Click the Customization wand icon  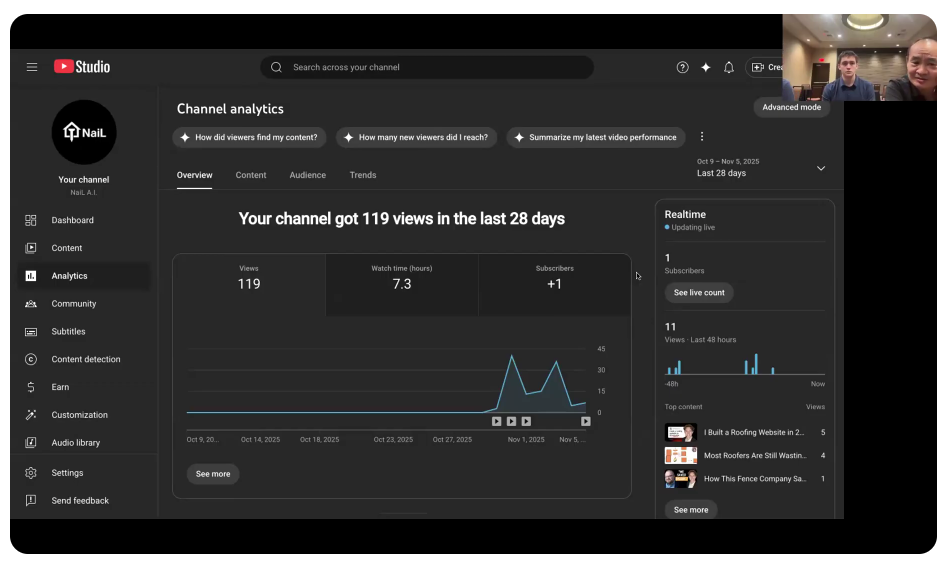click(31, 415)
